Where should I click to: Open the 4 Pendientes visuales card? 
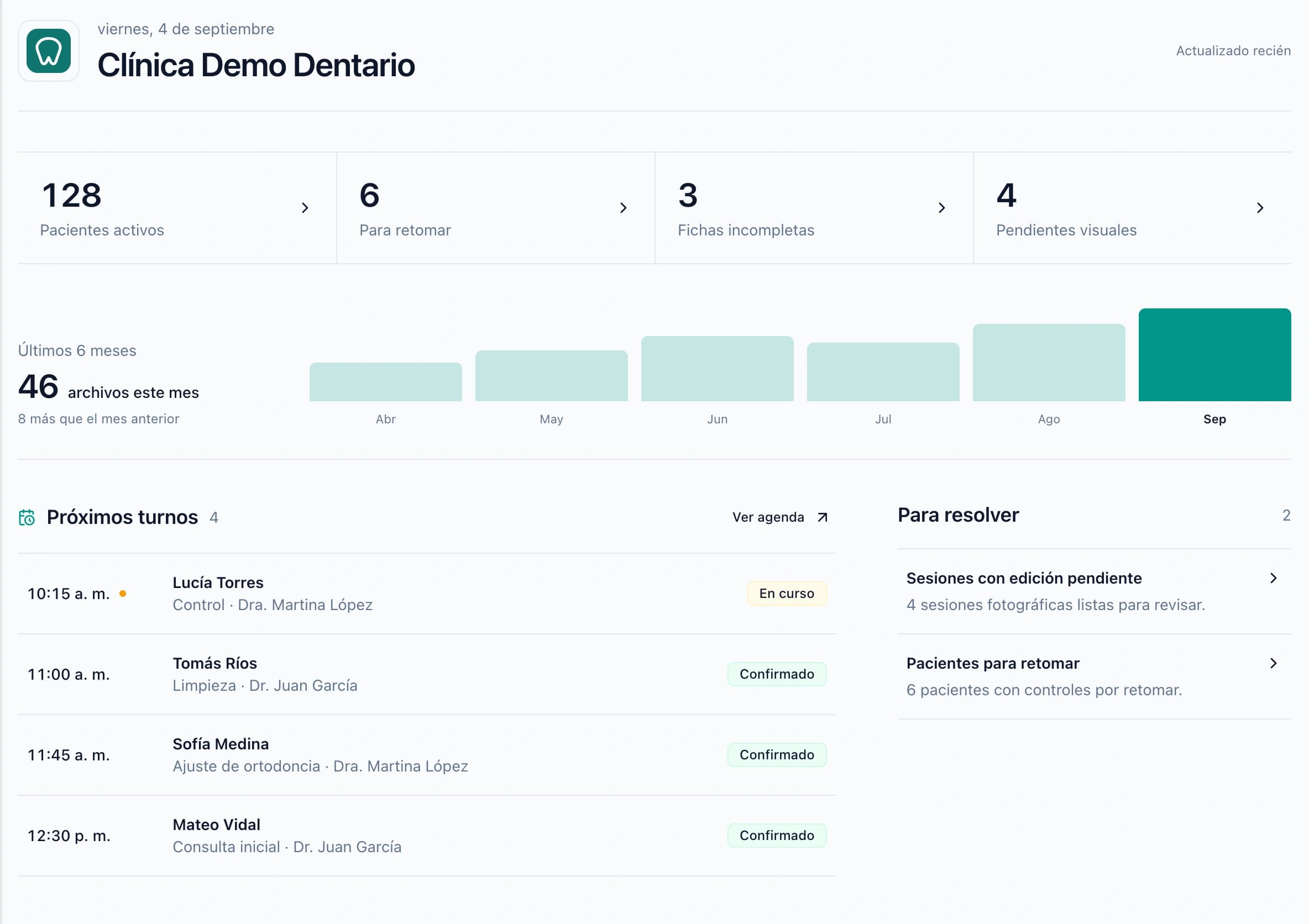coord(1132,207)
